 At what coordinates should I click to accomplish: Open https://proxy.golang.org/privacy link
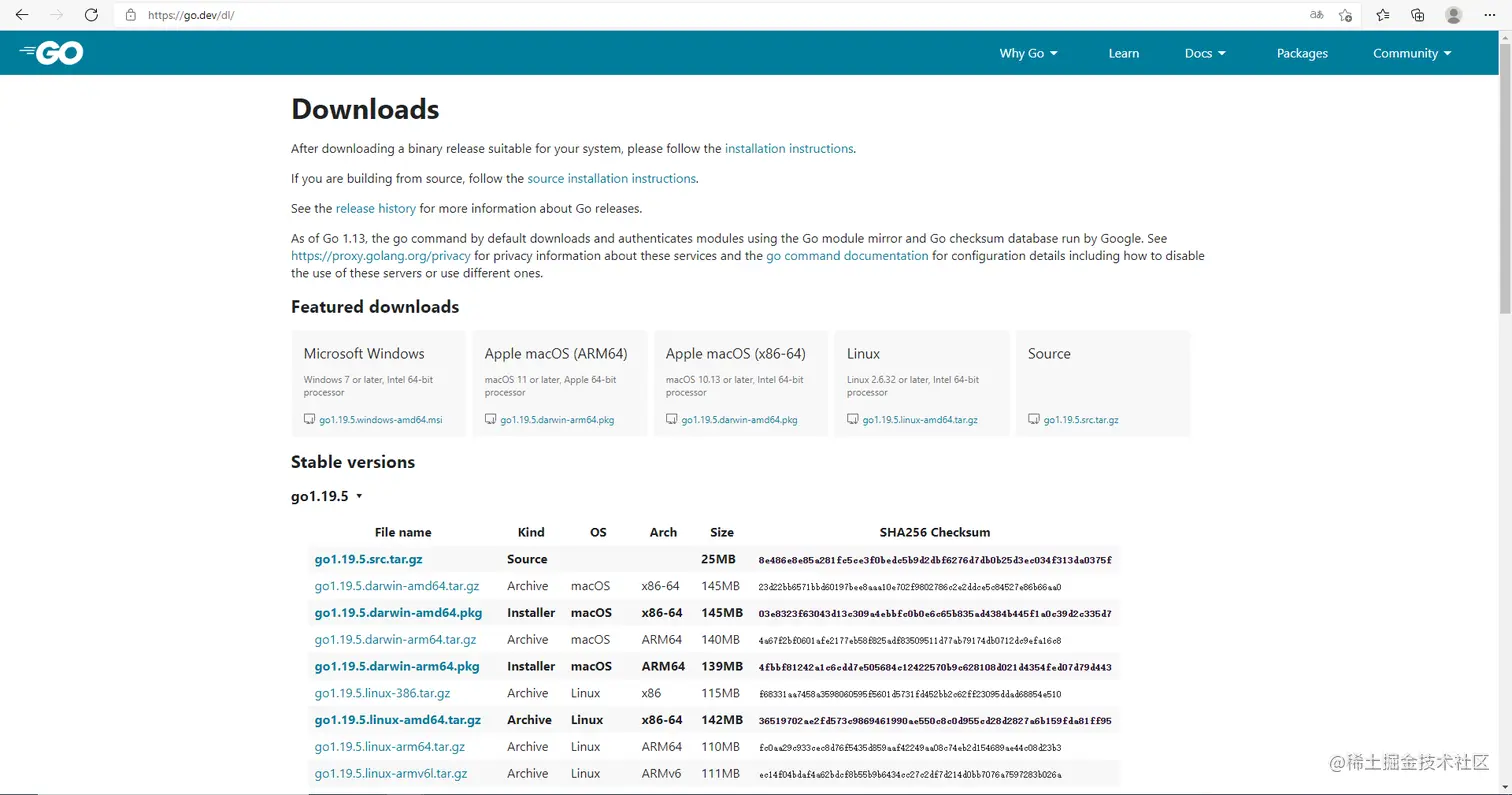(x=381, y=256)
